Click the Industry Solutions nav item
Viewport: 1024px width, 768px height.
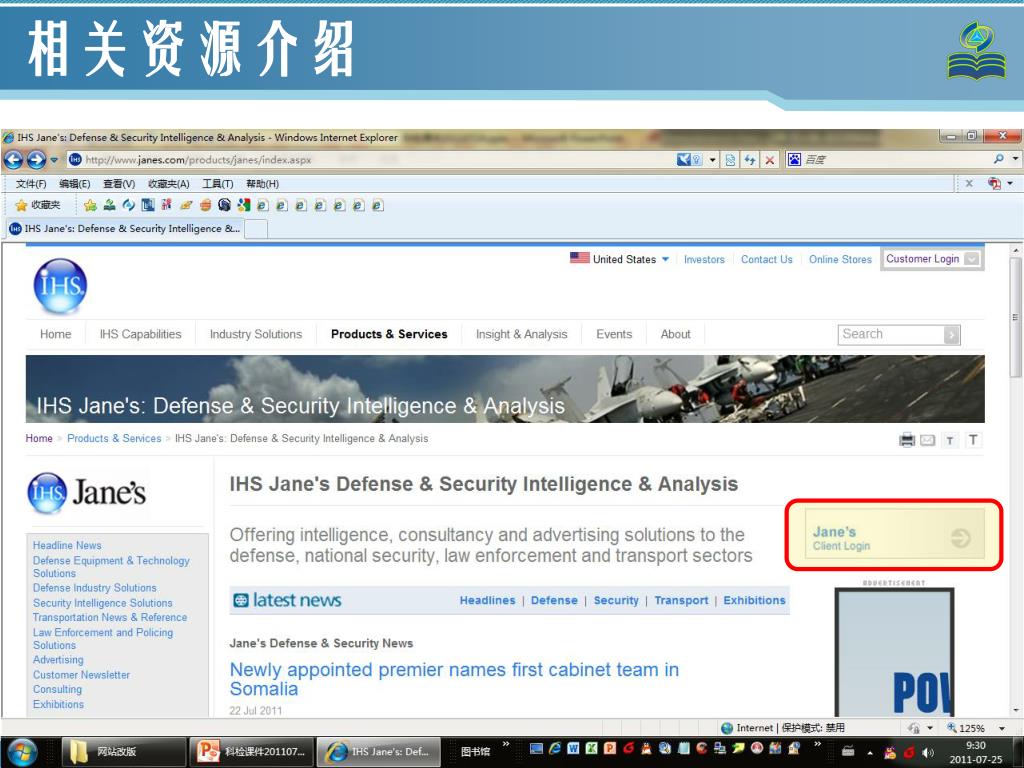tap(255, 334)
